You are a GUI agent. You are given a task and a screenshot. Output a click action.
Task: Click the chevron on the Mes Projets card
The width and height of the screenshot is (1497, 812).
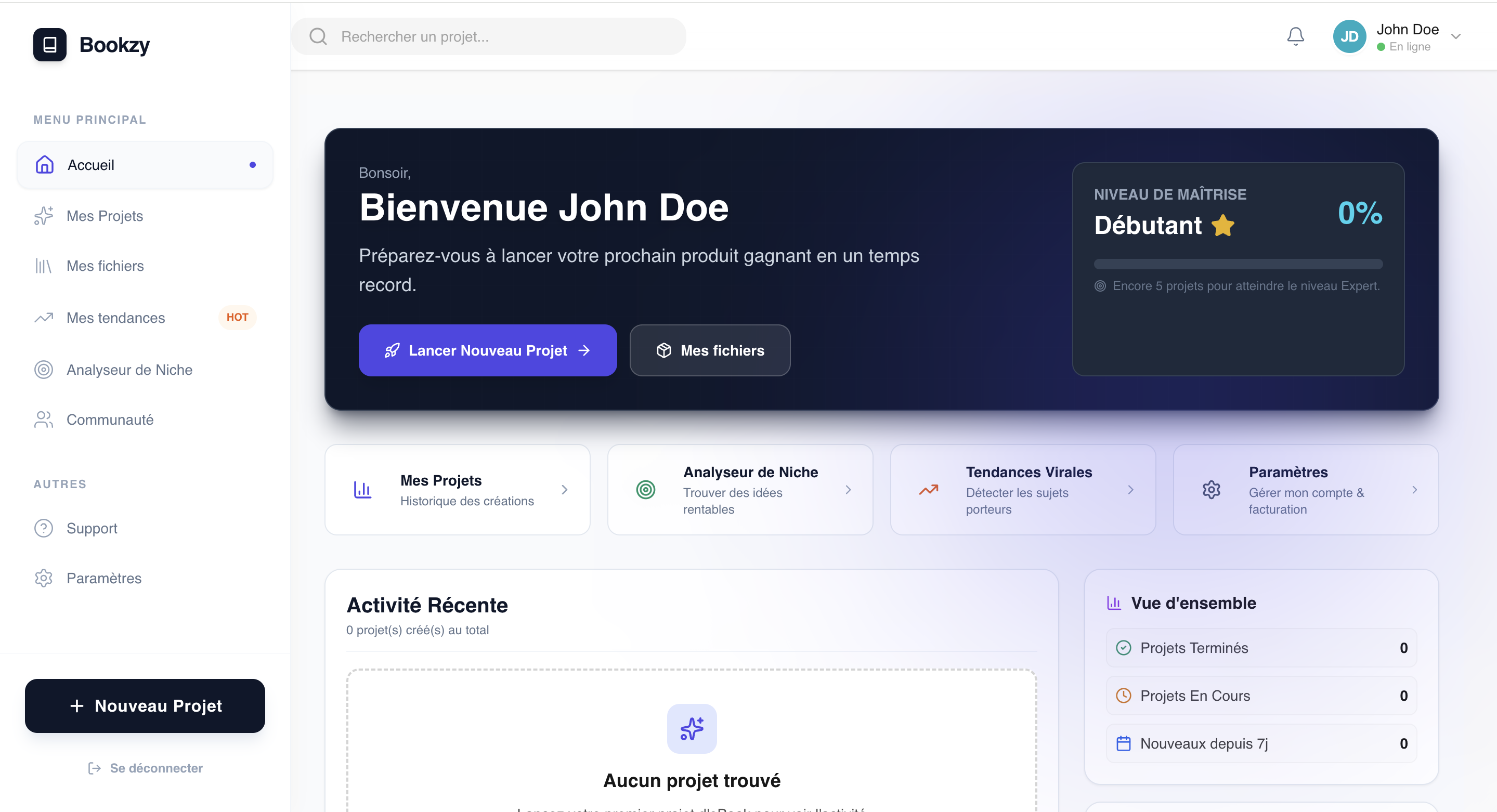click(564, 490)
